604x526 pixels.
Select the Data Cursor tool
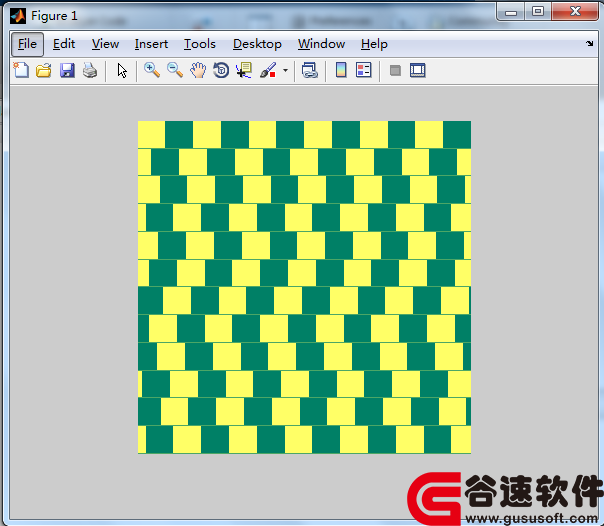(x=244, y=70)
